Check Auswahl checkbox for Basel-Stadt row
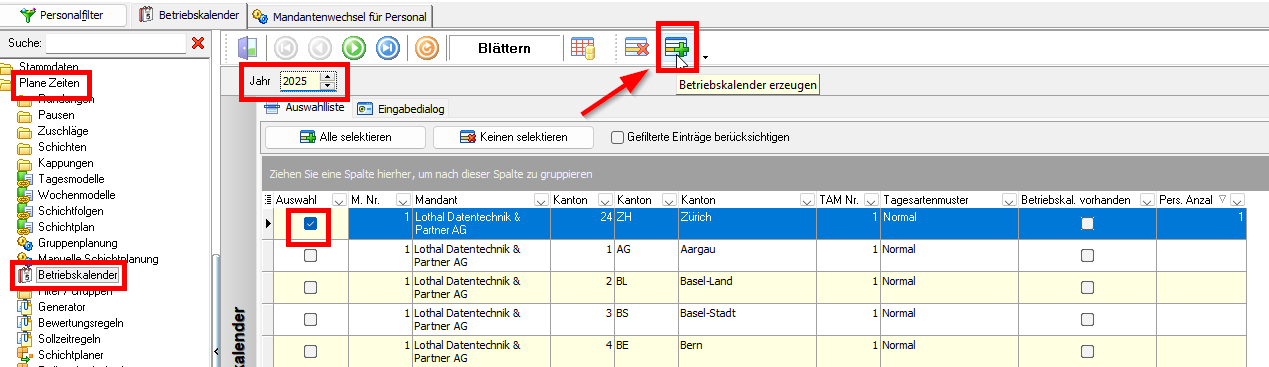 310,320
